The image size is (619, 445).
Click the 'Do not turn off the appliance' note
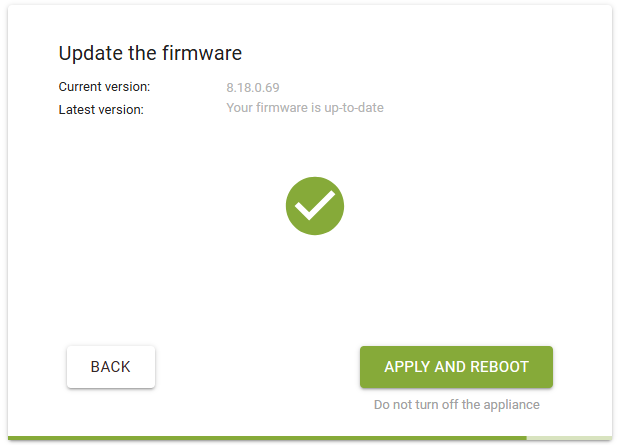(456, 405)
